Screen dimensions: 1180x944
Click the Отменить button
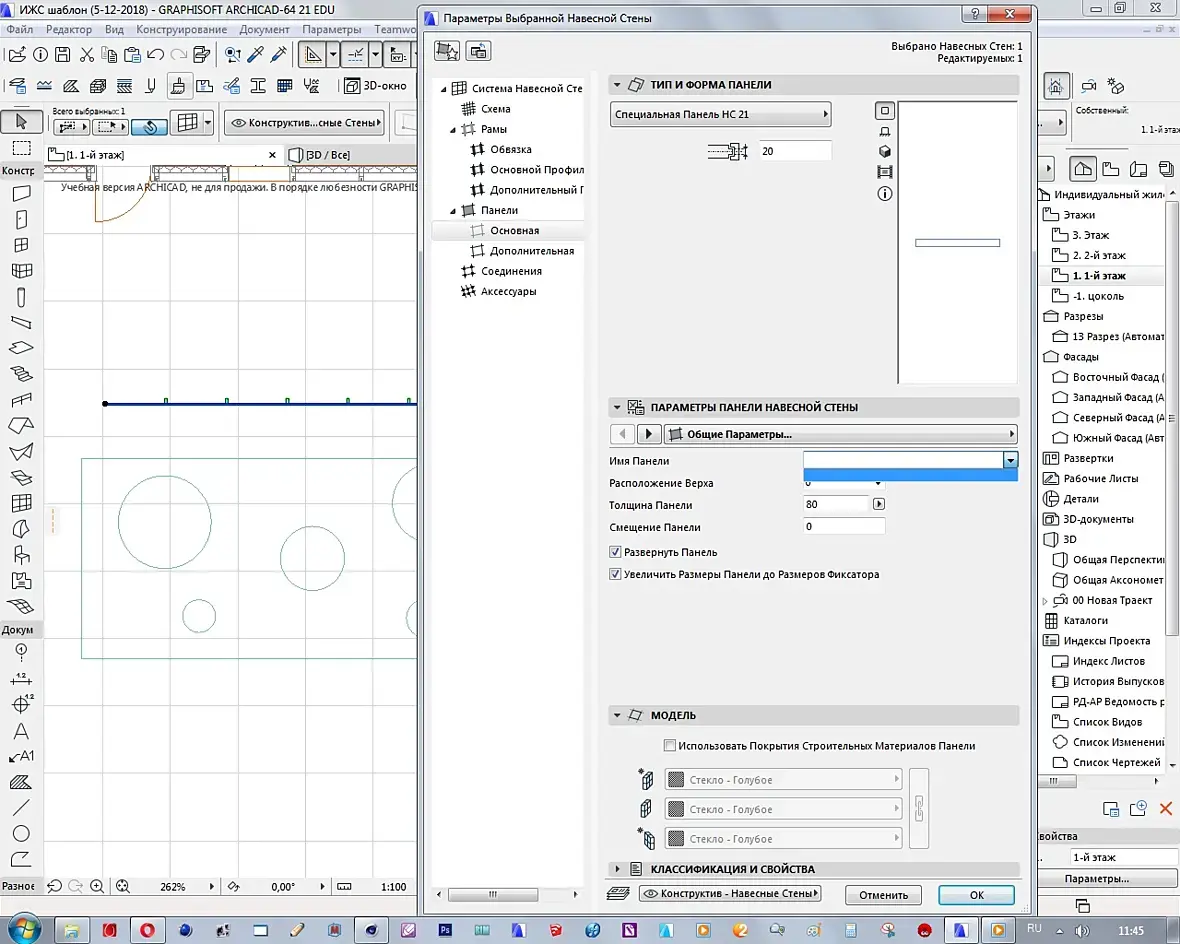883,895
